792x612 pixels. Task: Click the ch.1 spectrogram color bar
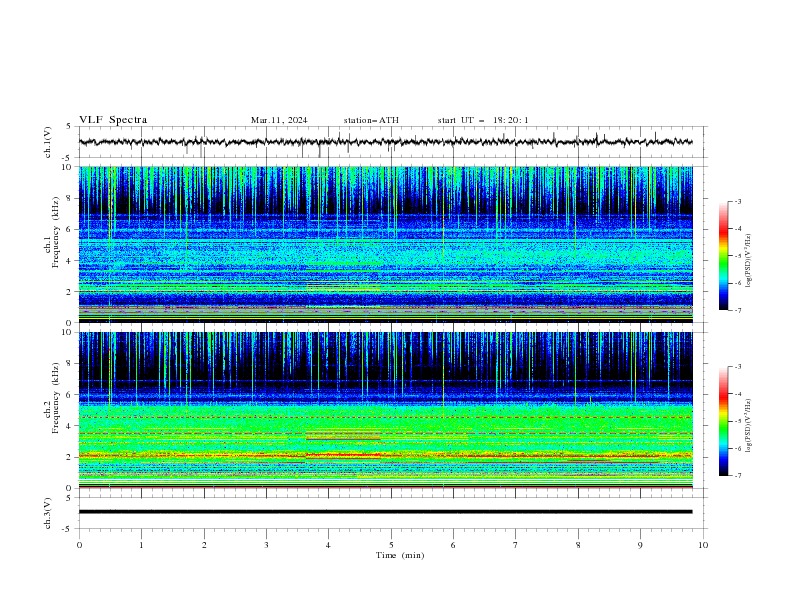point(724,256)
